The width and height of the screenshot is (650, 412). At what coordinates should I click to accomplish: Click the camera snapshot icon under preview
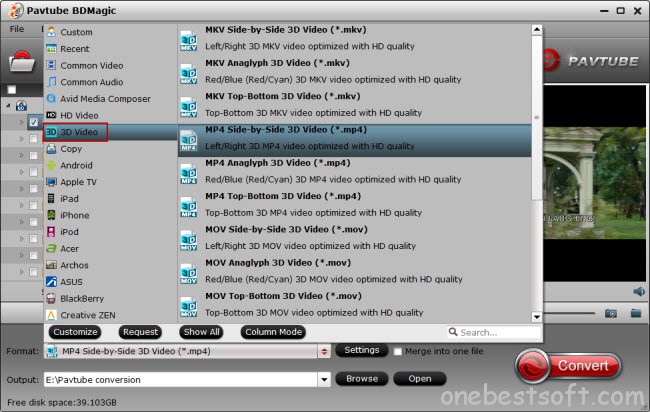pyautogui.click(x=611, y=313)
